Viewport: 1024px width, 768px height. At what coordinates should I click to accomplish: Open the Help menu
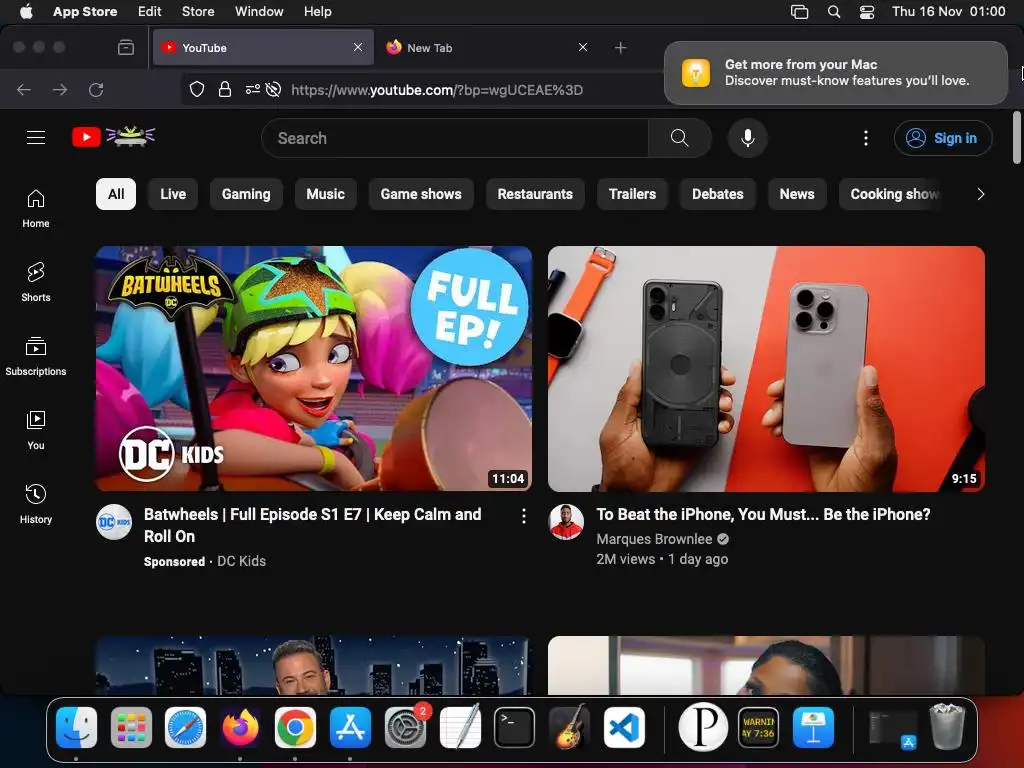pos(317,11)
